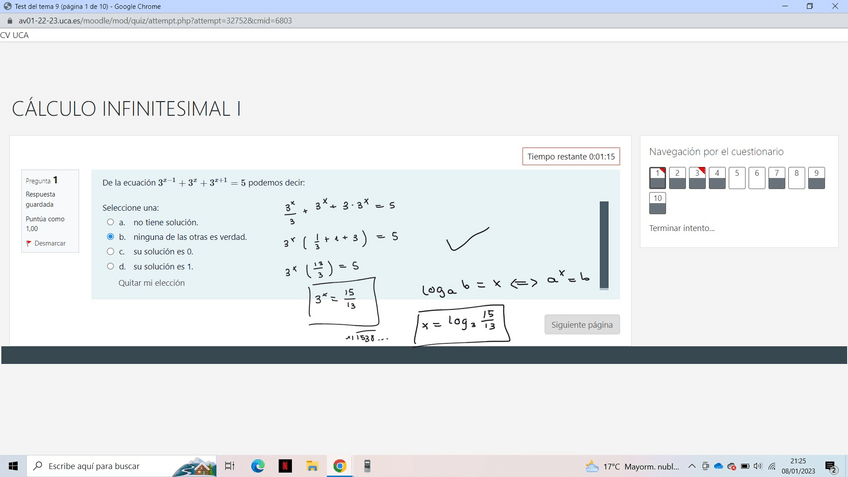
Task: Click the Respuesta guardada status text
Action: coord(40,200)
